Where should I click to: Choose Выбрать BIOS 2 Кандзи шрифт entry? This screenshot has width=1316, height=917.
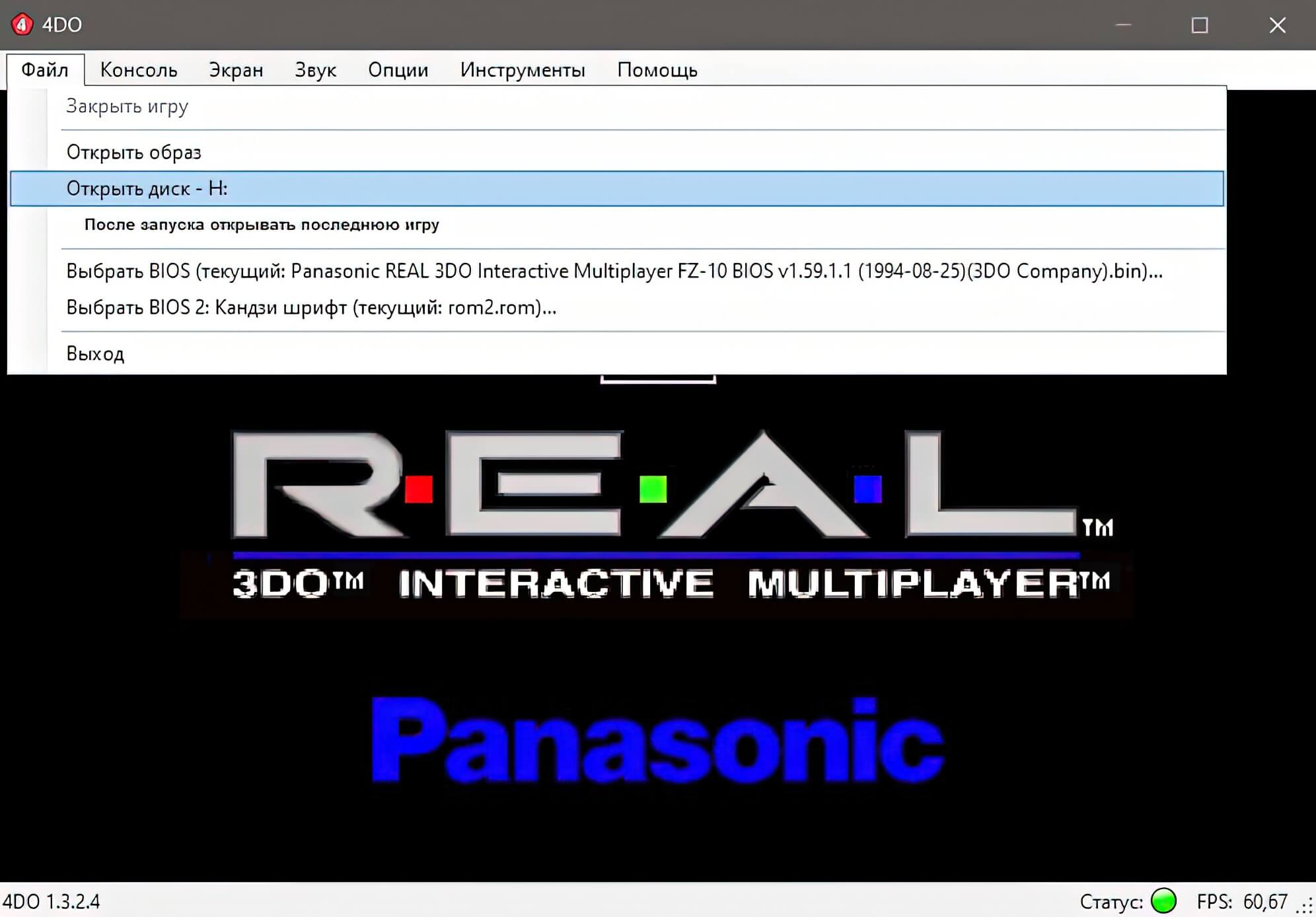tap(617, 307)
